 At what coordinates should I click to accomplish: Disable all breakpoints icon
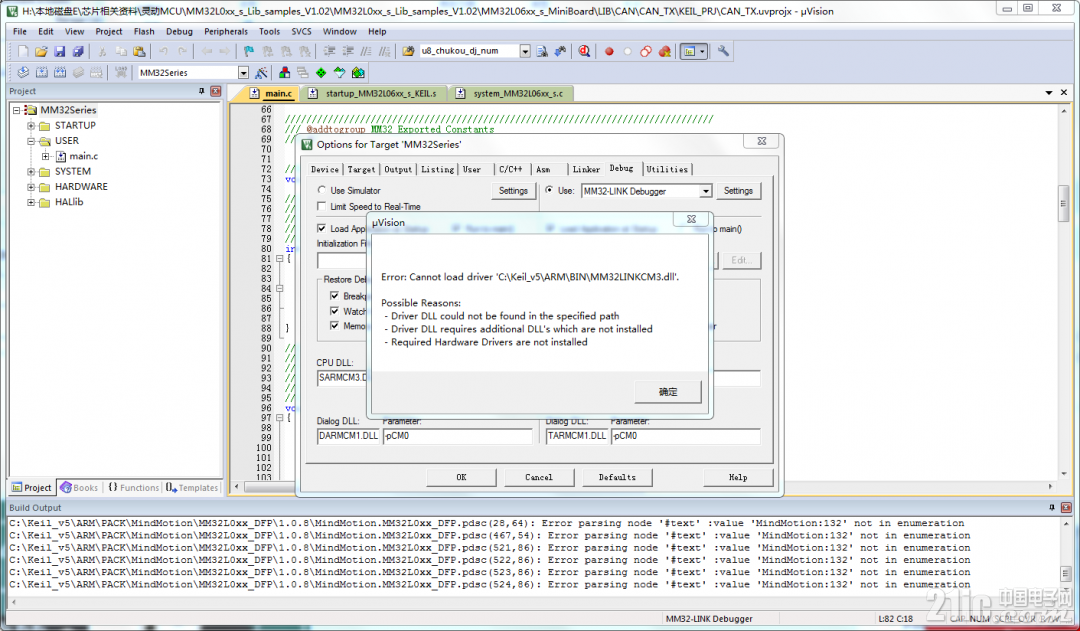point(646,51)
